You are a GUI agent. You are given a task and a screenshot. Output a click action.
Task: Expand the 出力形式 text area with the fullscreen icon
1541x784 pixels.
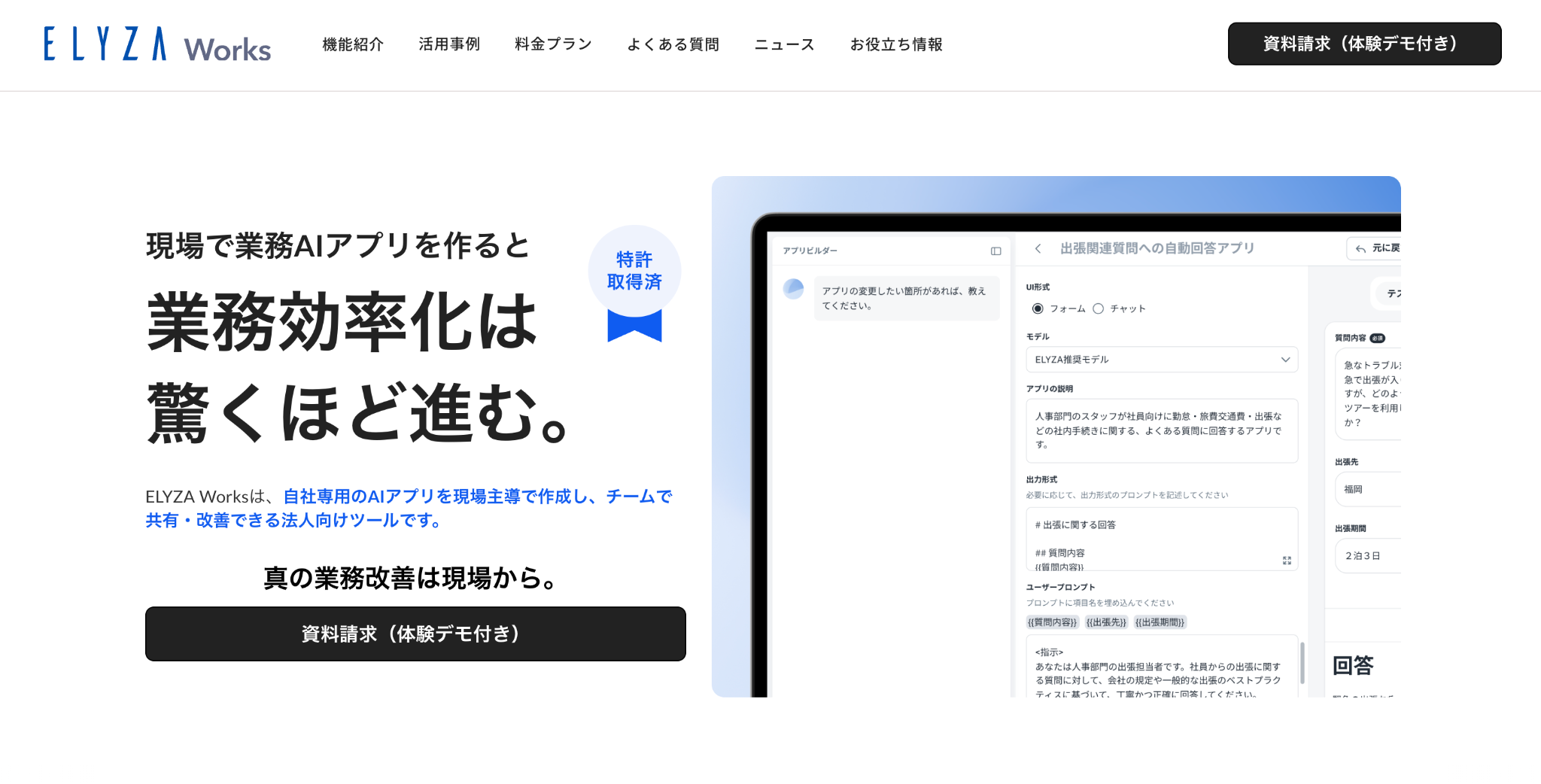(x=1287, y=561)
